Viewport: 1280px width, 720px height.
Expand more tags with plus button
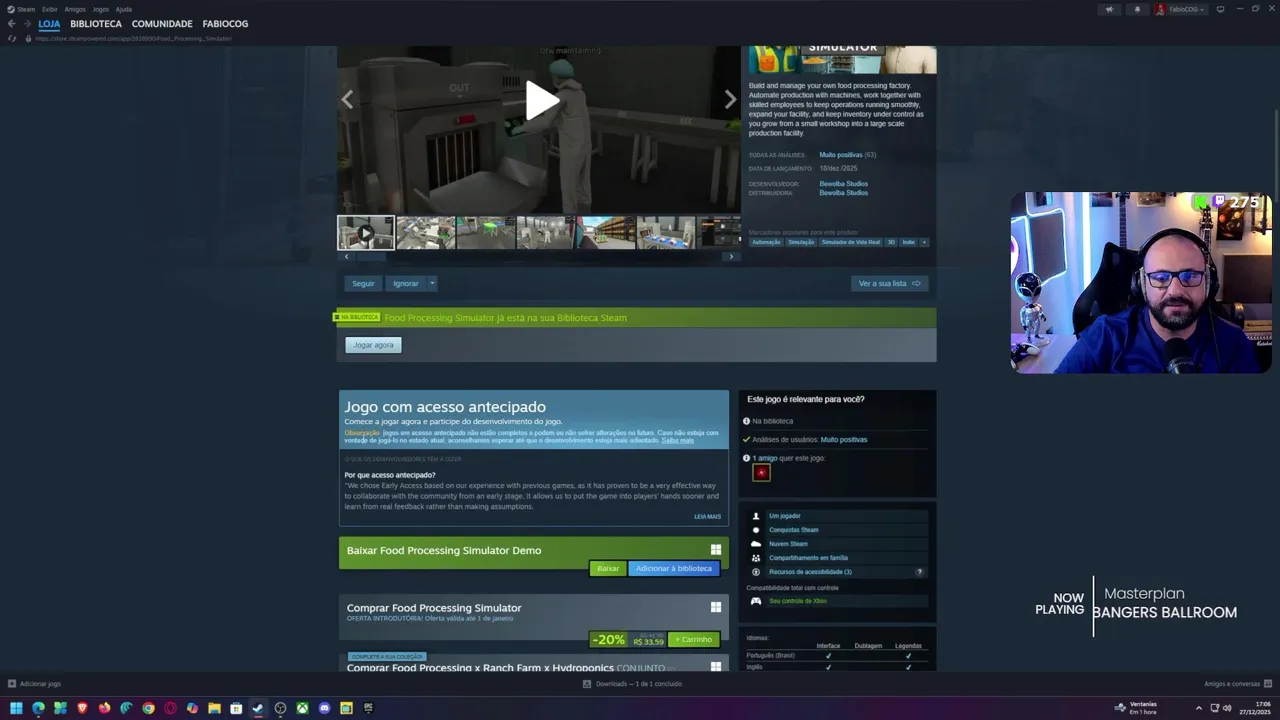point(923,242)
